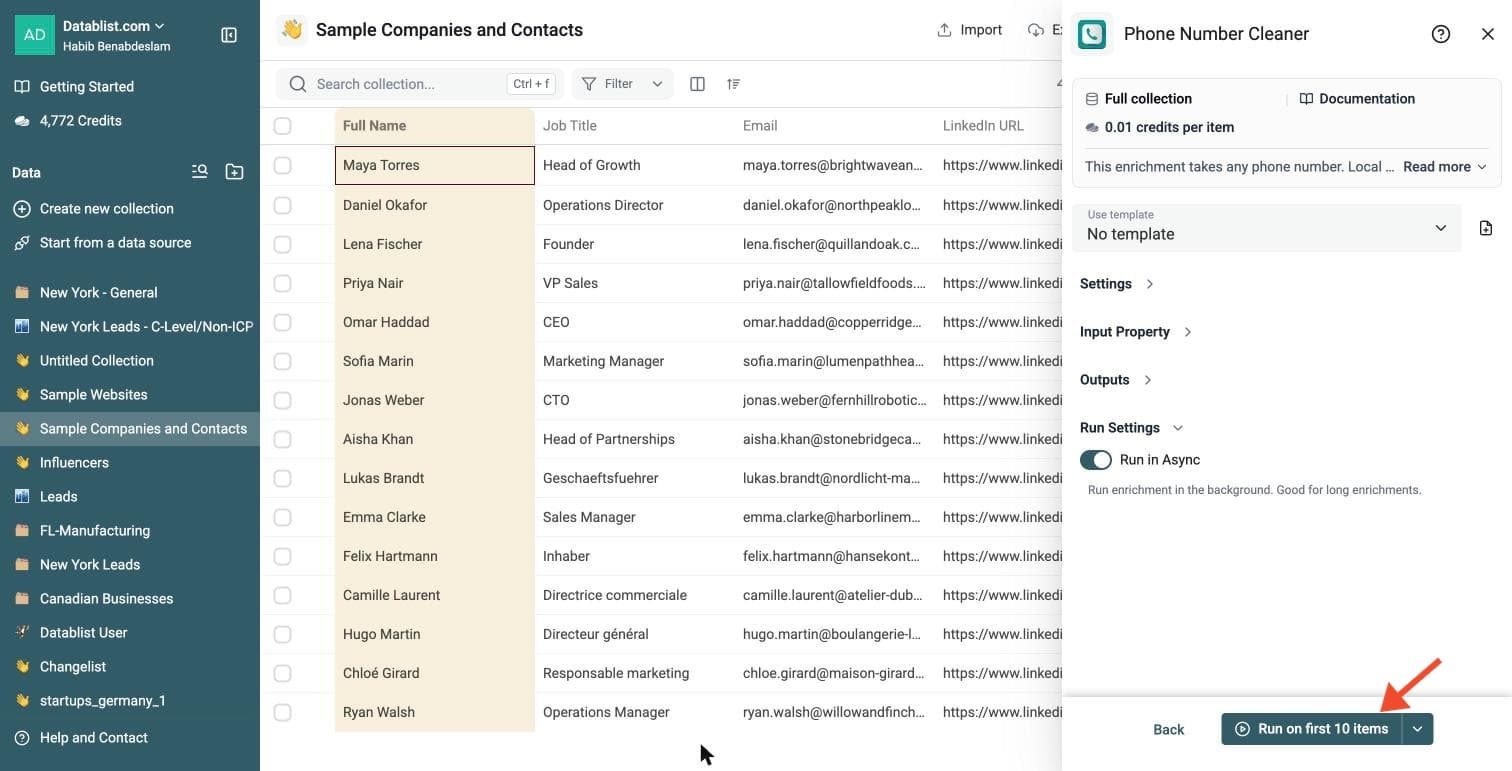The height and width of the screenshot is (771, 1512).
Task: Expand the Read more description
Action: (1445, 167)
